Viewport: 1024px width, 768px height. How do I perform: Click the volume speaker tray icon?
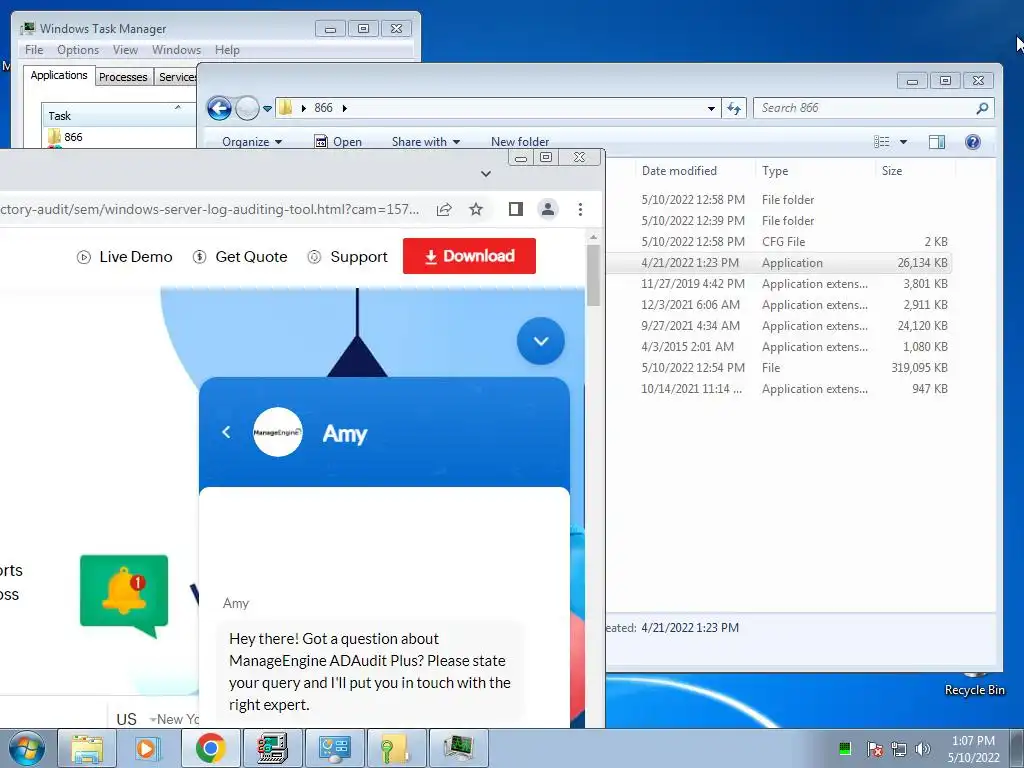tap(922, 749)
